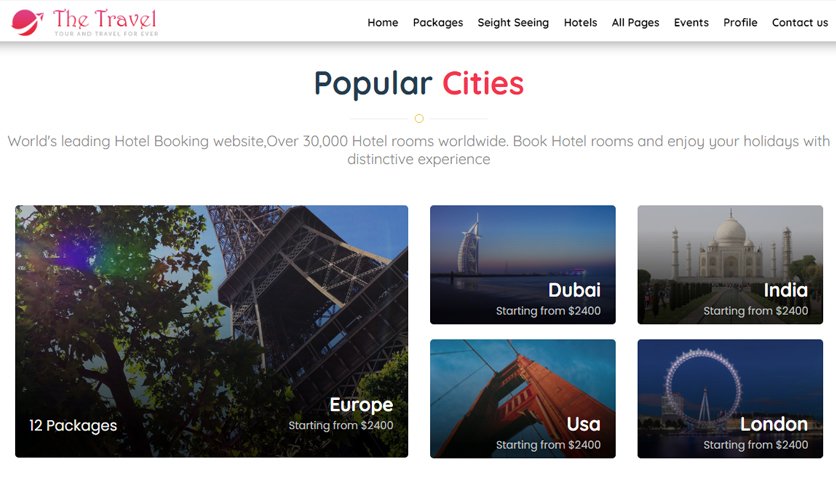The image size is (836, 484).
Task: Open the Usa Golden Gate card
Action: (522, 399)
